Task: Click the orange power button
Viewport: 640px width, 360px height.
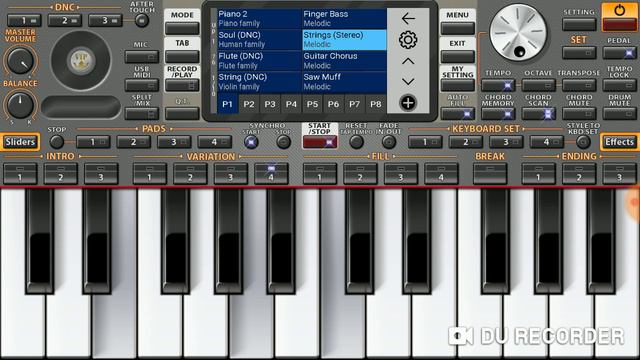Action: [x=619, y=17]
